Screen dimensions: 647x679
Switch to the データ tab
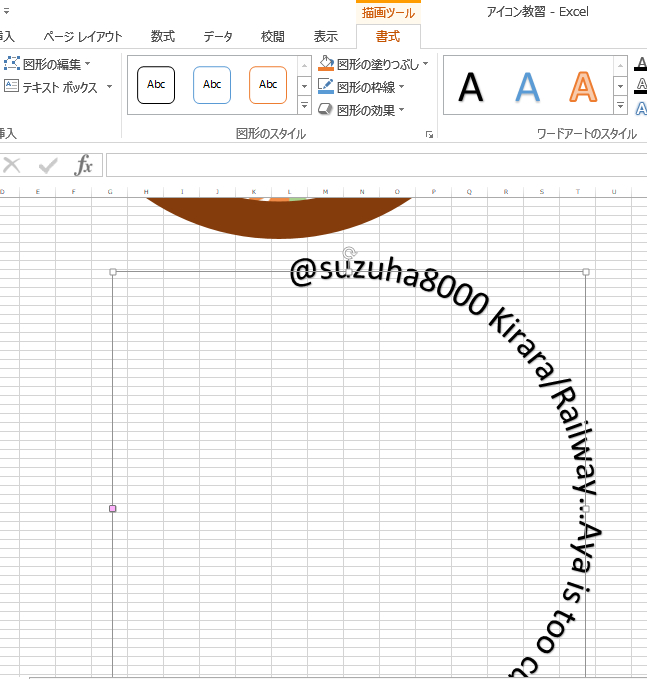point(218,37)
